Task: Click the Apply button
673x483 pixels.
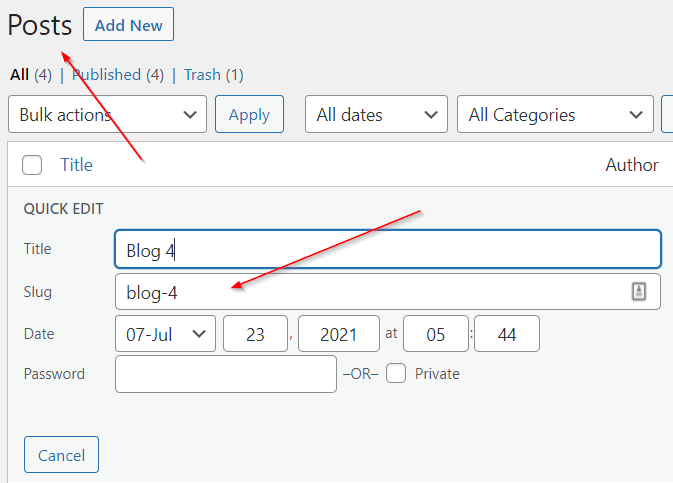Action: 249,115
